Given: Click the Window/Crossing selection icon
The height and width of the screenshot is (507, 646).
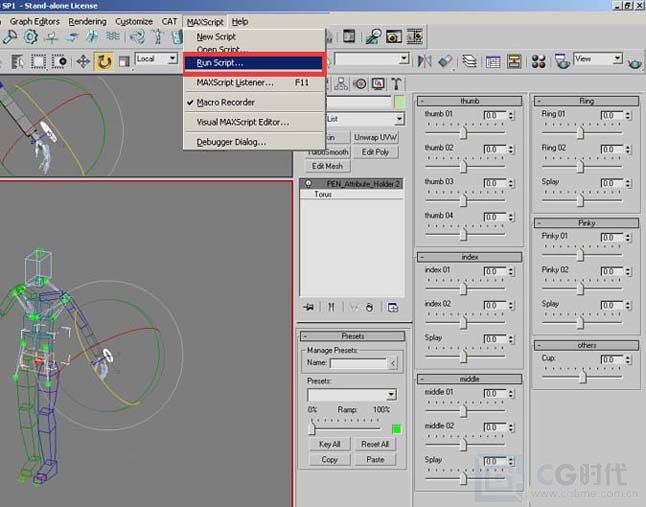Looking at the screenshot, I should [60, 62].
